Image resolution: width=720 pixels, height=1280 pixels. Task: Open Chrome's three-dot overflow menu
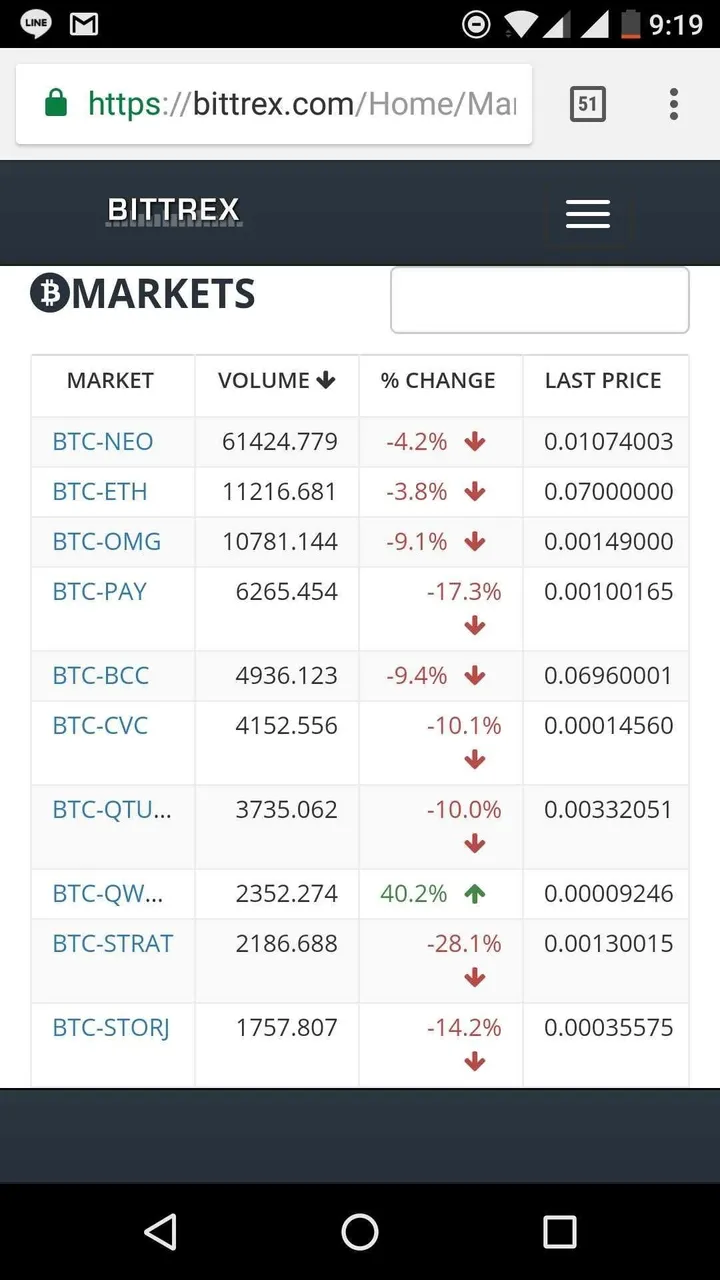point(674,104)
